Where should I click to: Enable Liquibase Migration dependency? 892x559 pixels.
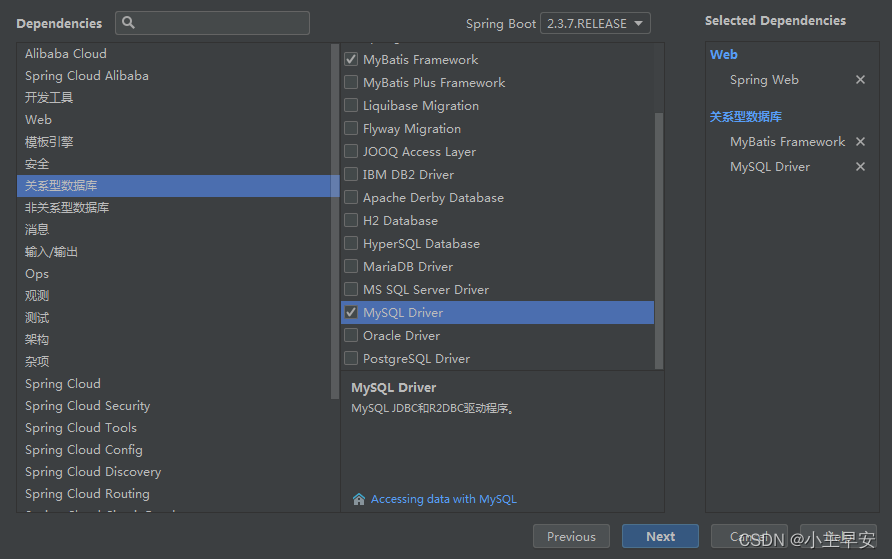pyautogui.click(x=351, y=105)
